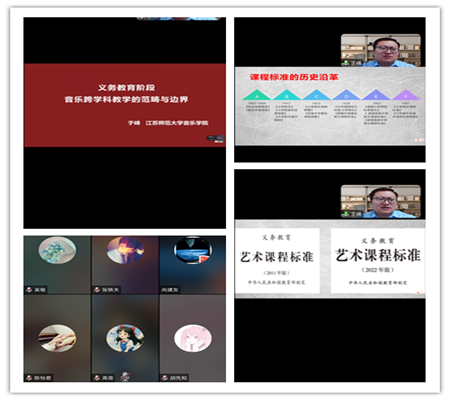Screen dimensions: 450x400
Task: Click the 2011 edition 艺术课程标准 cover
Action: [277, 261]
